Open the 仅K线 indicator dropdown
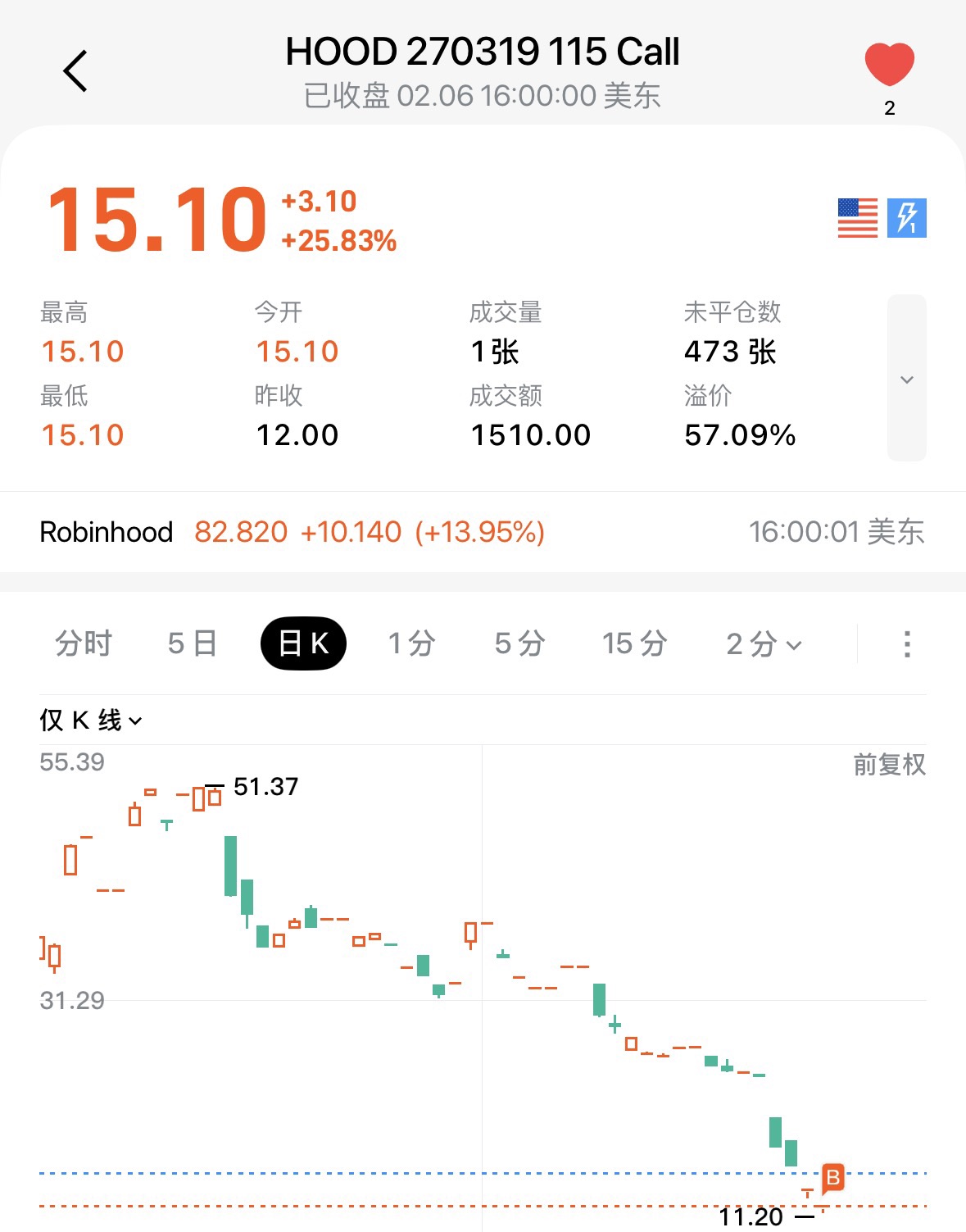Viewport: 966px width, 1232px height. 91,721
